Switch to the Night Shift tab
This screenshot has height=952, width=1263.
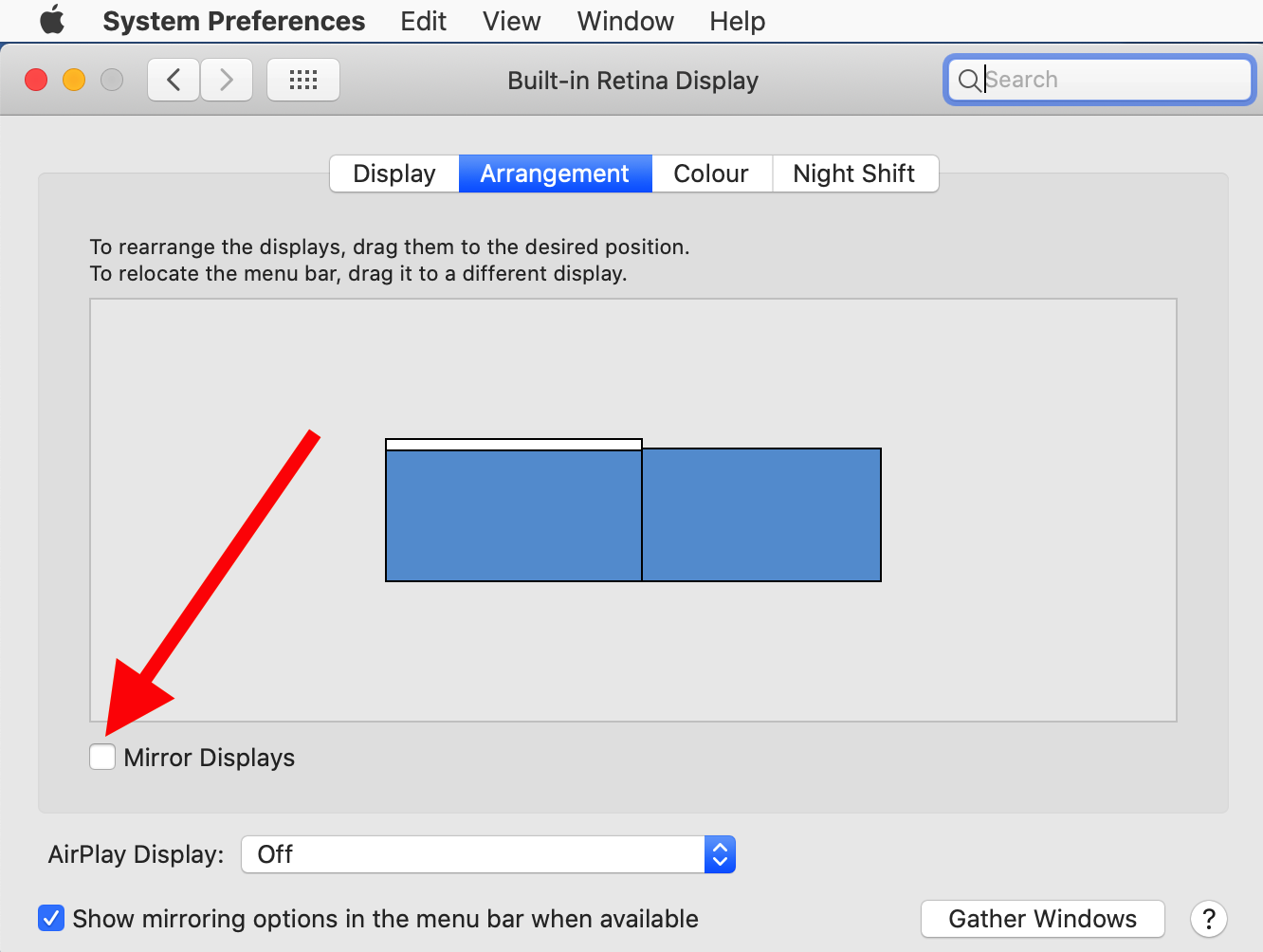point(854,174)
